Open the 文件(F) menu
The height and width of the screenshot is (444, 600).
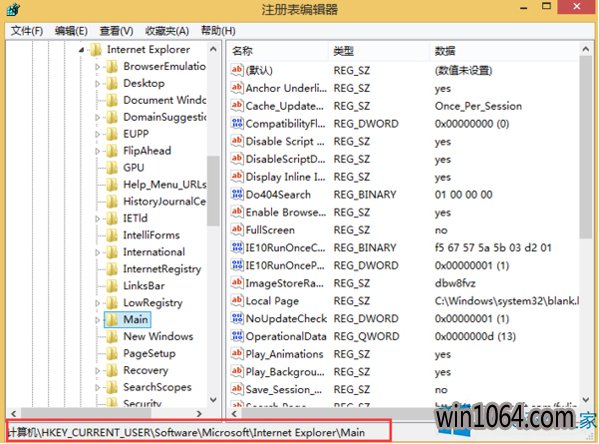coord(26,31)
